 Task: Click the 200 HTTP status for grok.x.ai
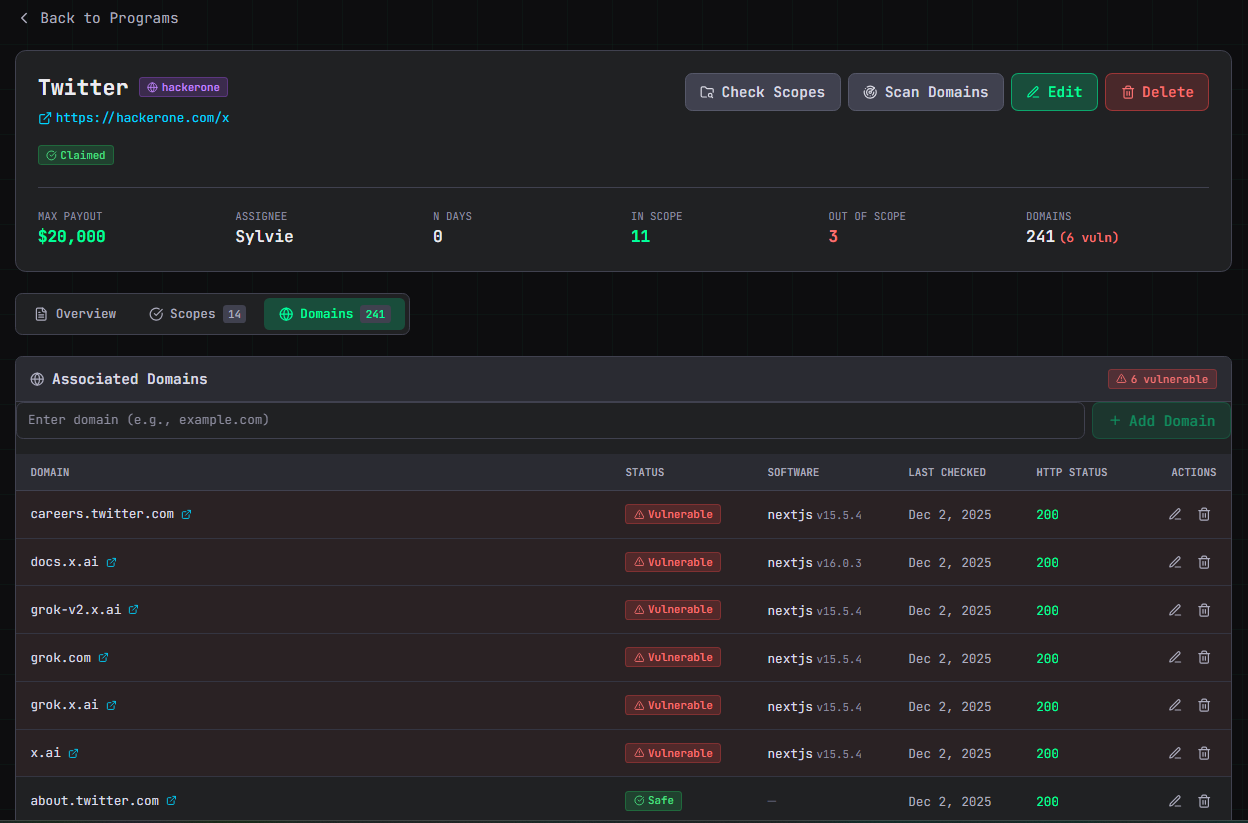click(1047, 706)
